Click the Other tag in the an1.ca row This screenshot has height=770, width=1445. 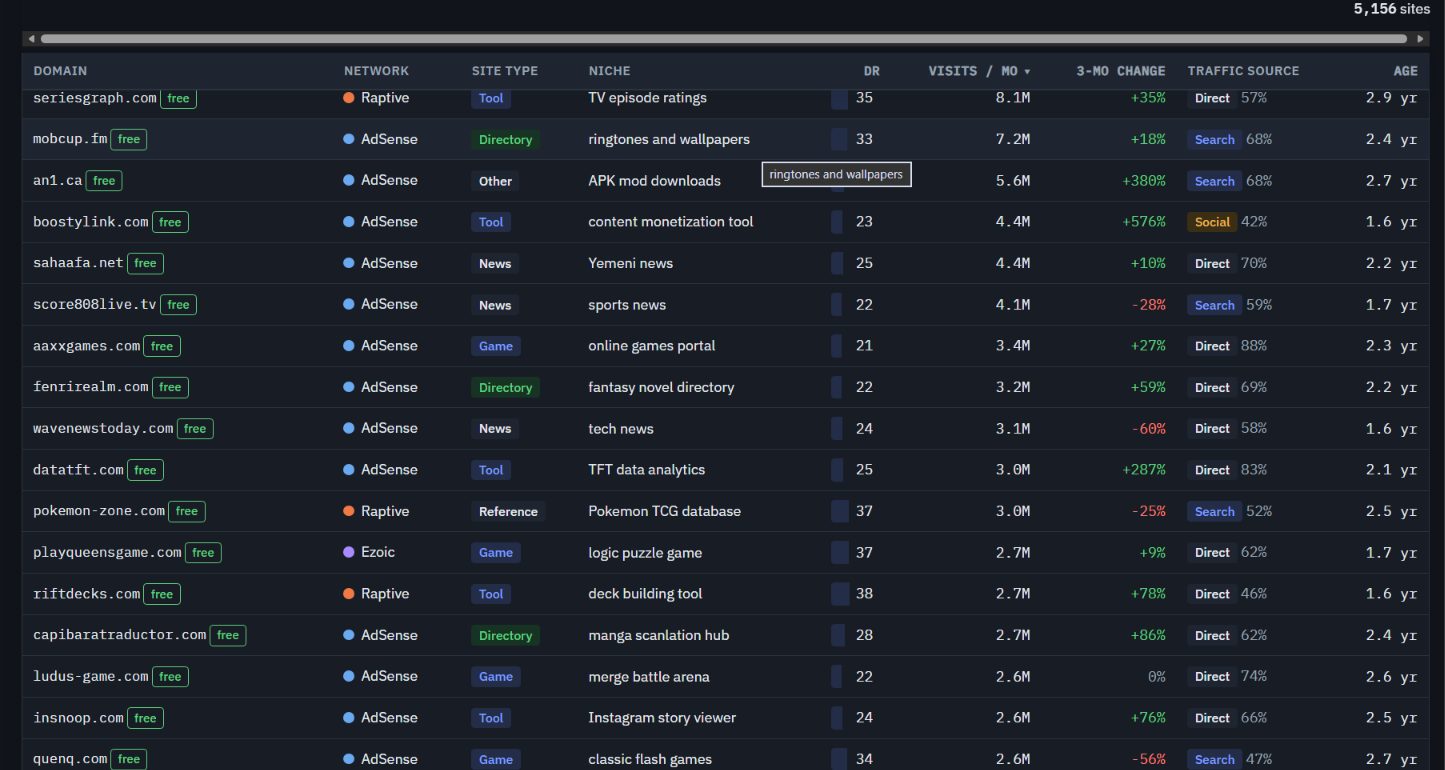pos(495,181)
